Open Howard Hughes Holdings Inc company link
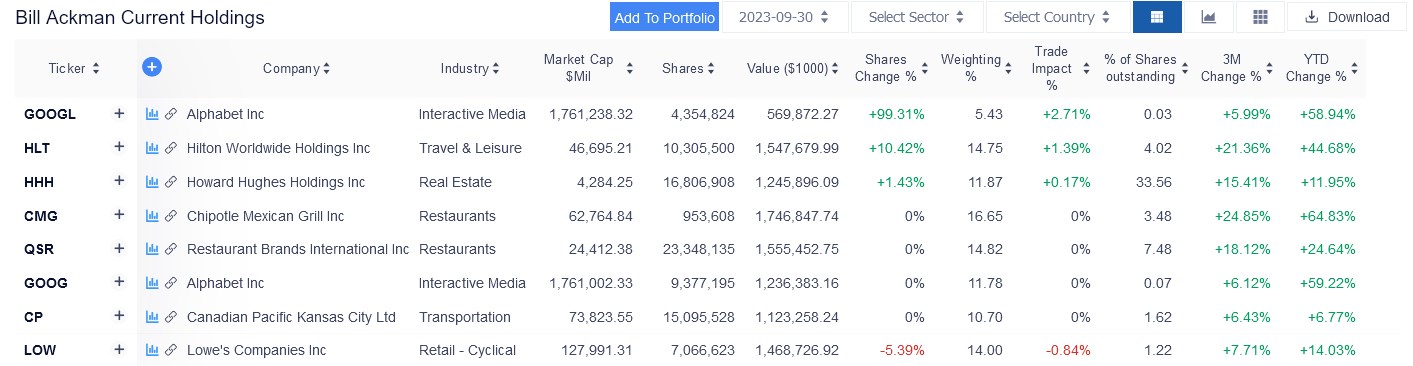 click(276, 182)
